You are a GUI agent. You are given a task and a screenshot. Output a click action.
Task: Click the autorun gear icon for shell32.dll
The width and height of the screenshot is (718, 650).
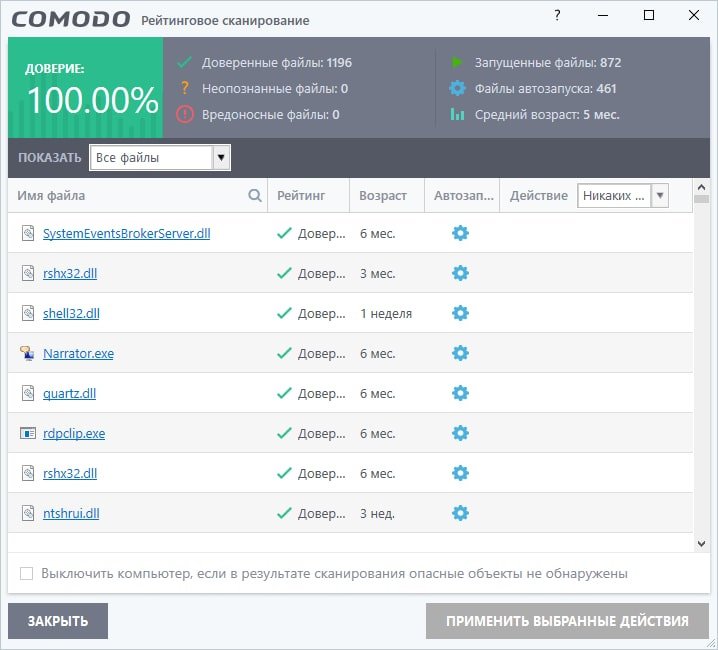pyautogui.click(x=460, y=313)
